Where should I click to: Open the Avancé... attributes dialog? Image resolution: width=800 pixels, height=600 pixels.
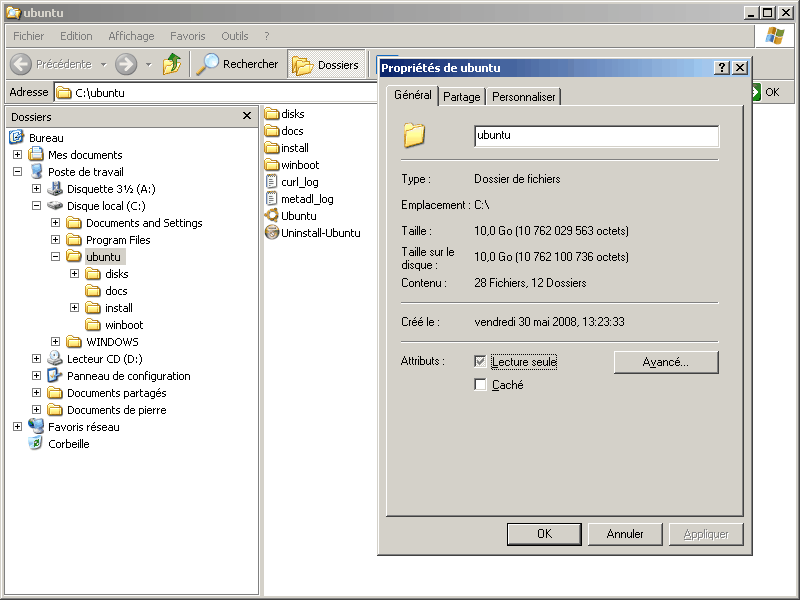click(x=666, y=362)
